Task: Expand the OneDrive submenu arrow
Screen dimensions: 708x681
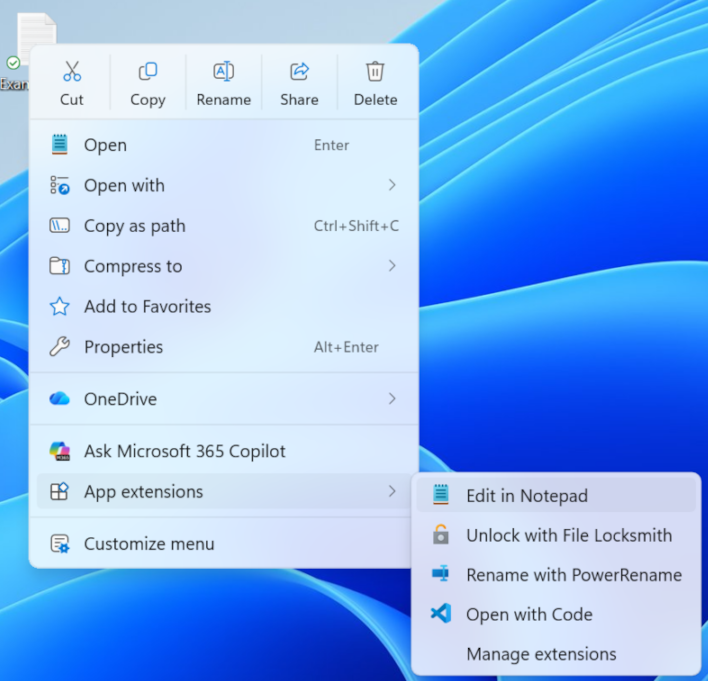Action: point(392,399)
